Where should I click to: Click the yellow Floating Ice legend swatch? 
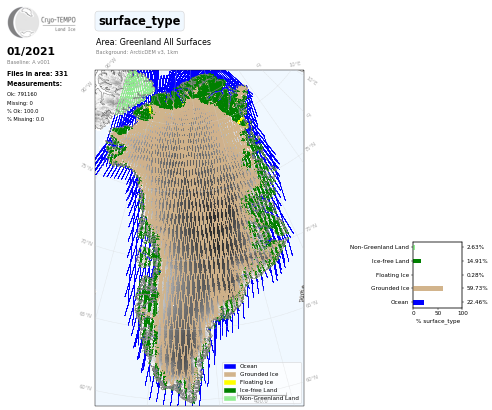pyautogui.click(x=230, y=382)
